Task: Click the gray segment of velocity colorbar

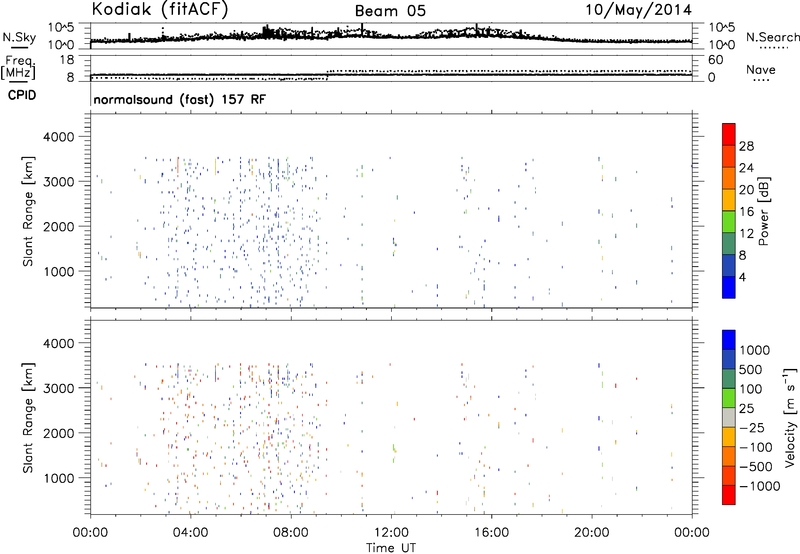Action: pyautogui.click(x=729, y=418)
